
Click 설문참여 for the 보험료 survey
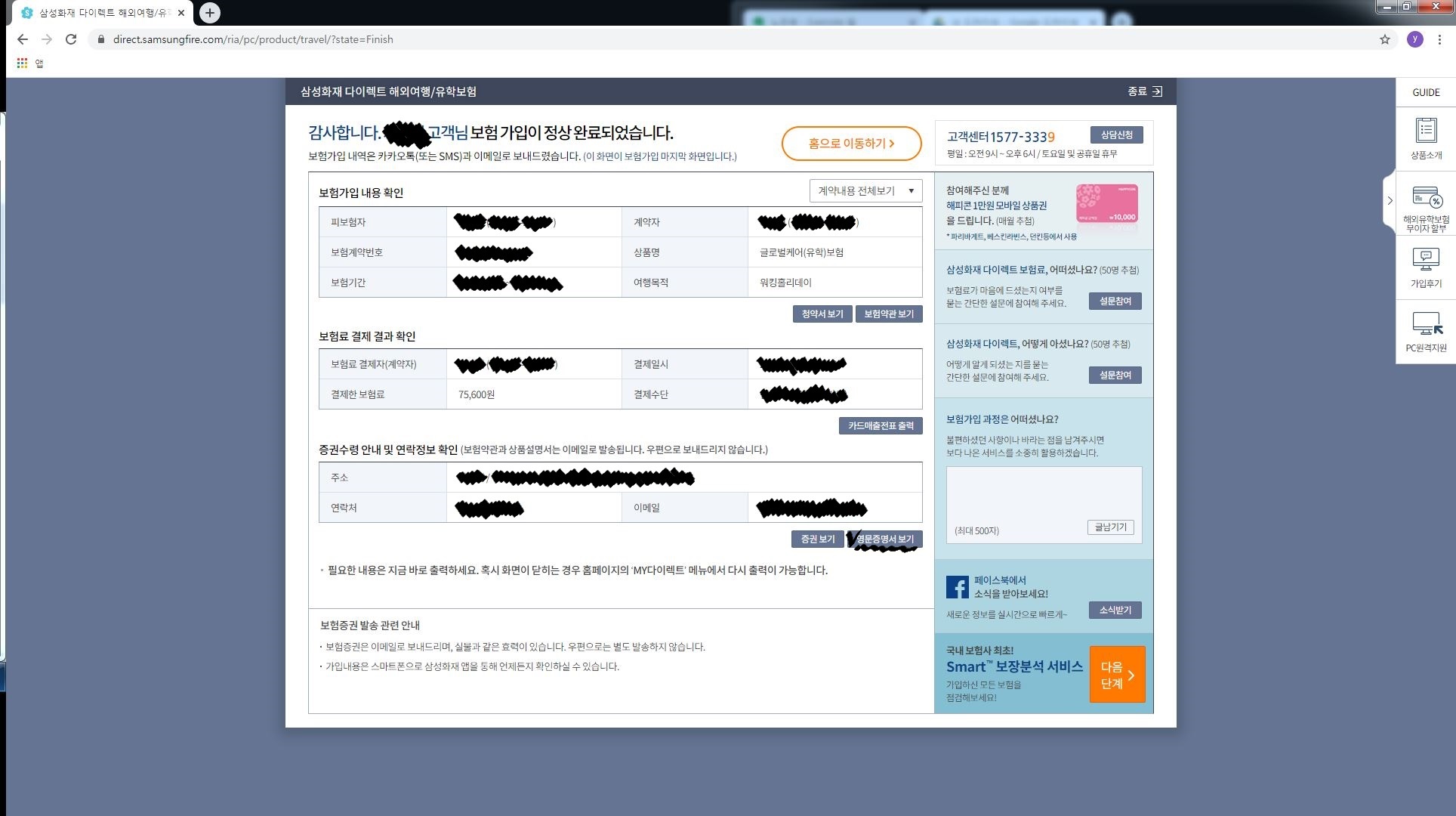pos(1115,301)
